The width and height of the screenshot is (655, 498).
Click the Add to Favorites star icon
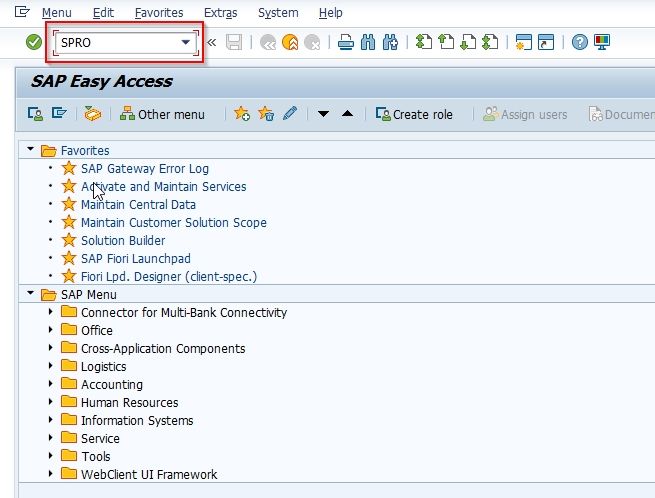pyautogui.click(x=242, y=114)
